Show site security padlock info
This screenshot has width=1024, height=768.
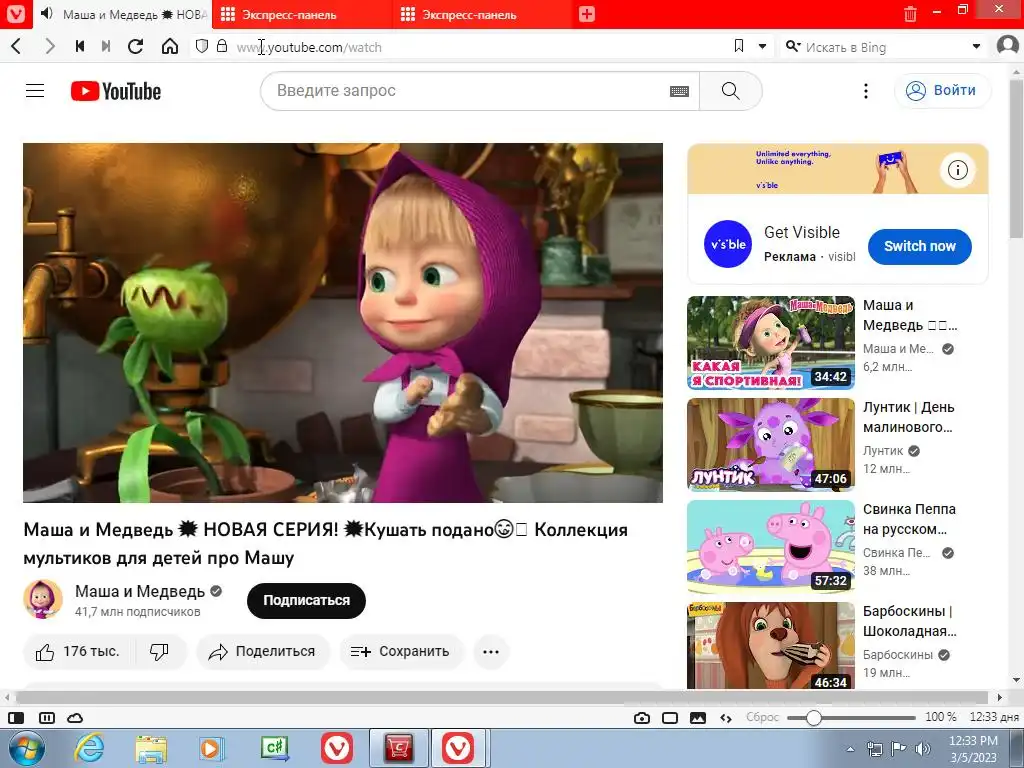point(222,46)
